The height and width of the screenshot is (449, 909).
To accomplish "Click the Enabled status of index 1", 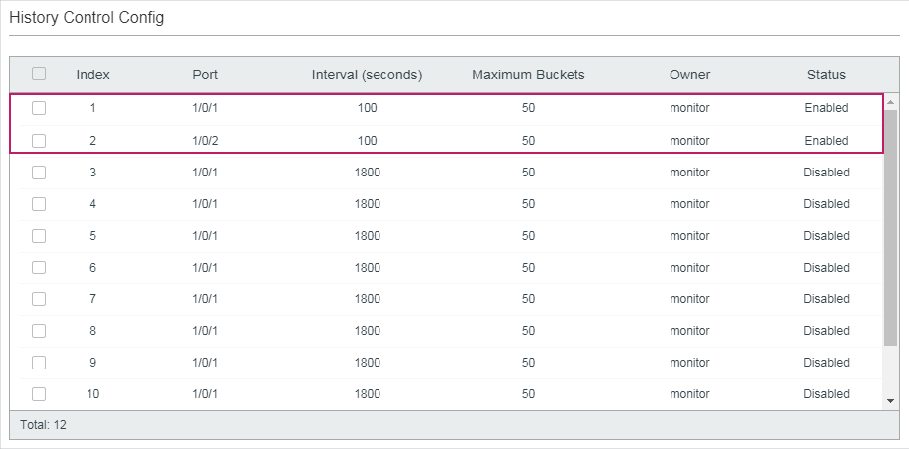I will pyautogui.click(x=826, y=108).
